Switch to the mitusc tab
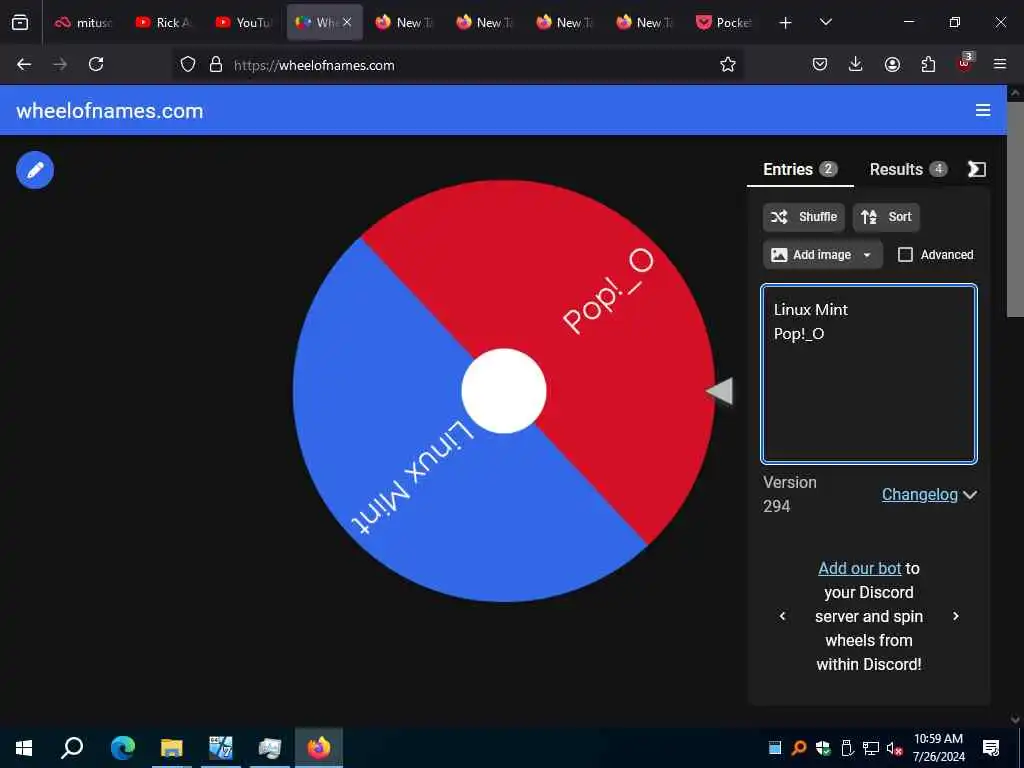 83,23
